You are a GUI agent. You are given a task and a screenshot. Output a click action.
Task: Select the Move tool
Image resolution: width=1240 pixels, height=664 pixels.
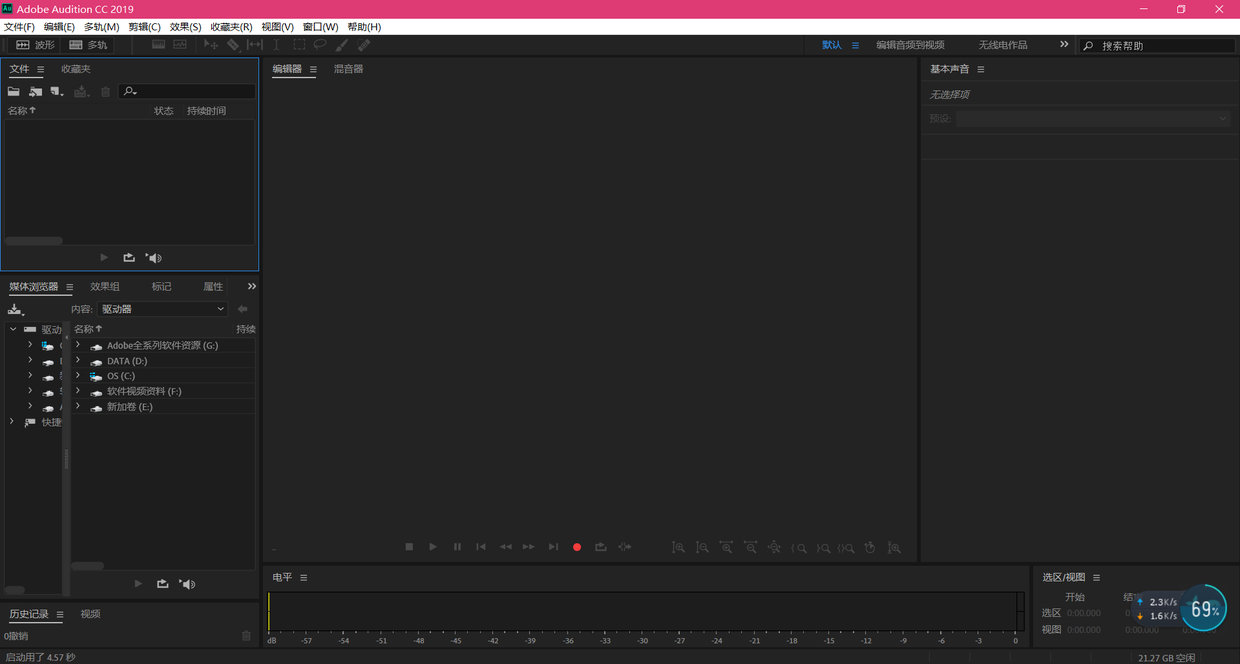coord(211,45)
